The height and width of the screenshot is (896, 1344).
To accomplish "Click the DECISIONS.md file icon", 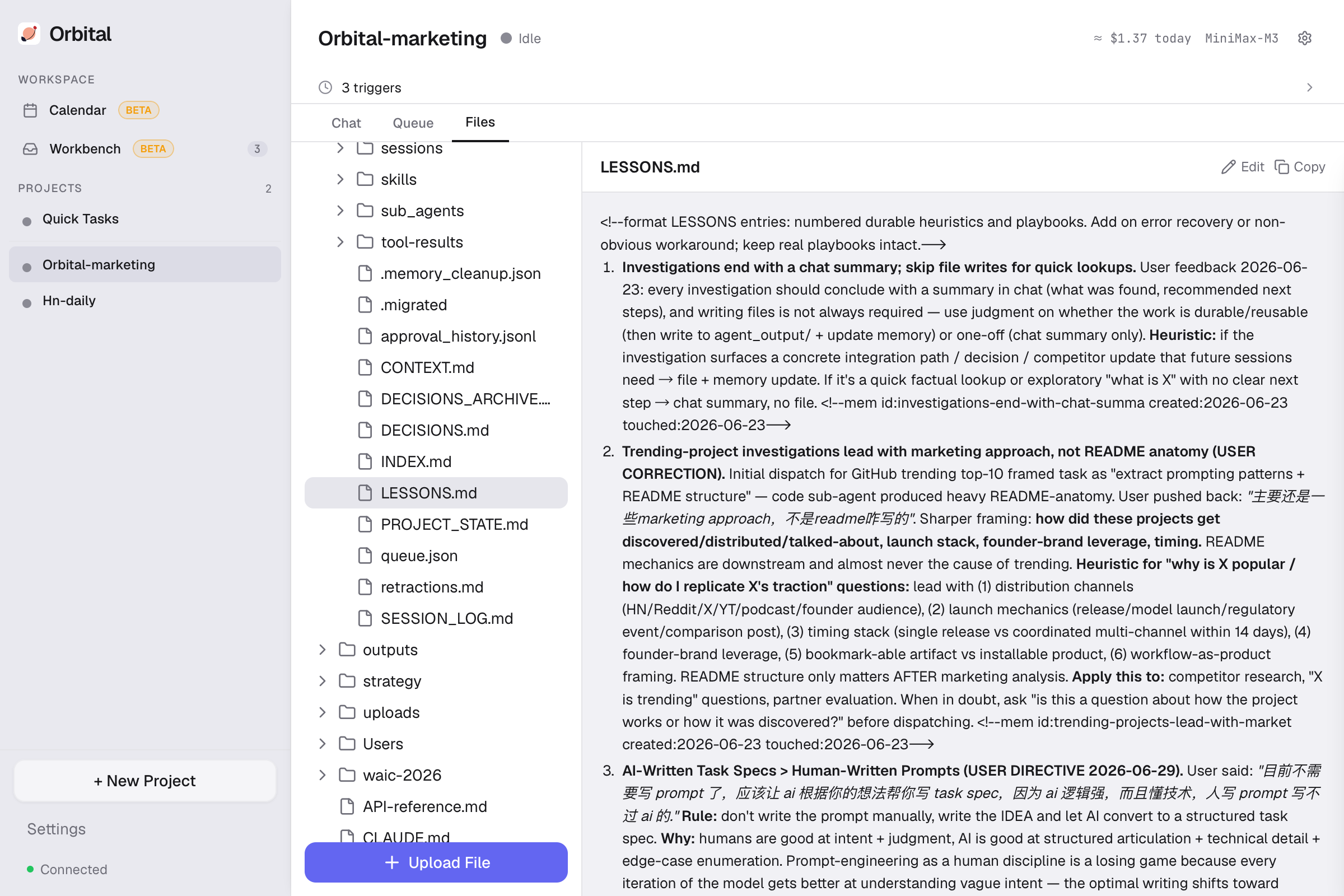I will coord(365,430).
